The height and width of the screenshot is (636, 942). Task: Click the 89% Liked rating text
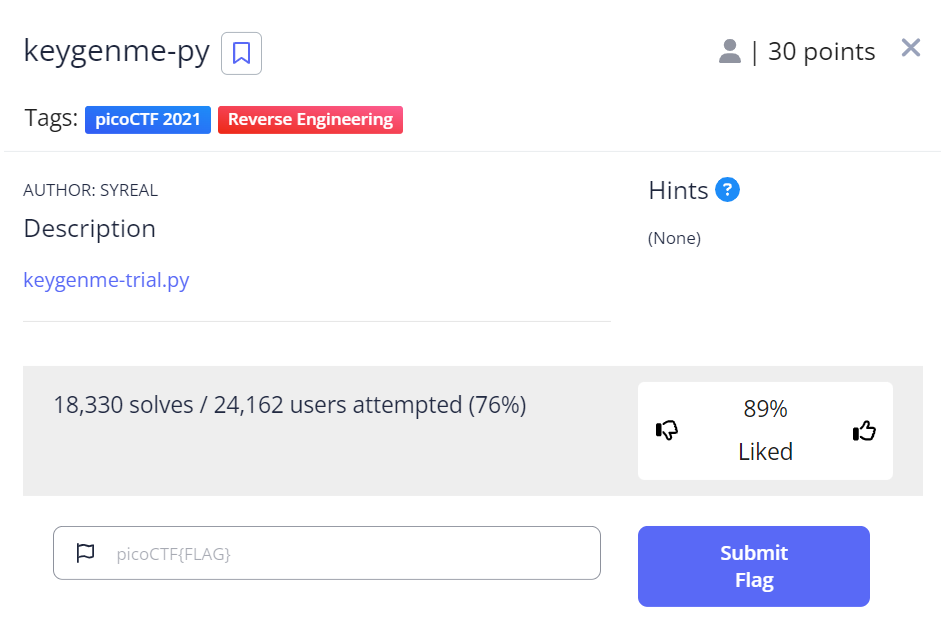coord(765,430)
